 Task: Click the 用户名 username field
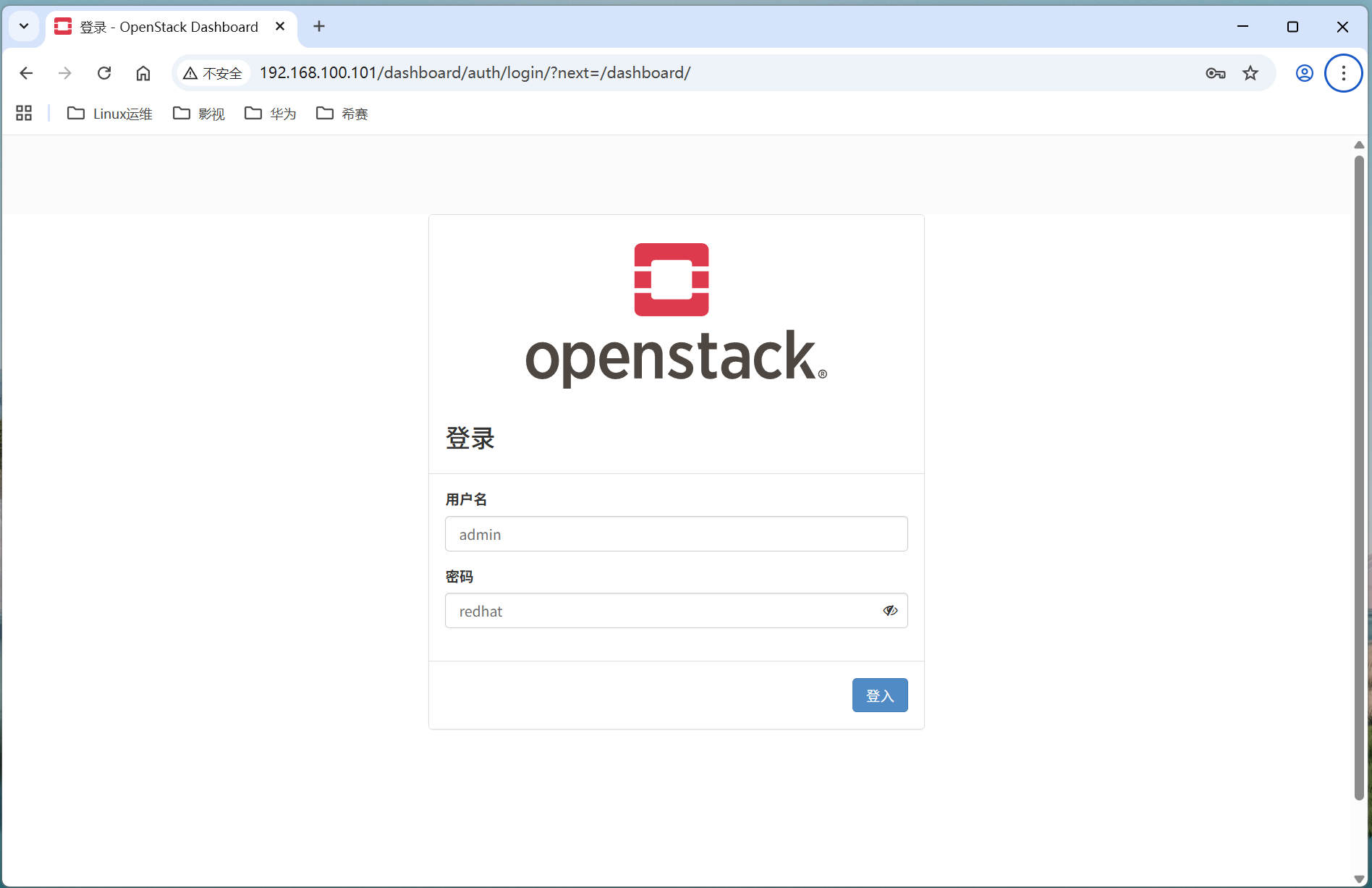pyautogui.click(x=676, y=534)
